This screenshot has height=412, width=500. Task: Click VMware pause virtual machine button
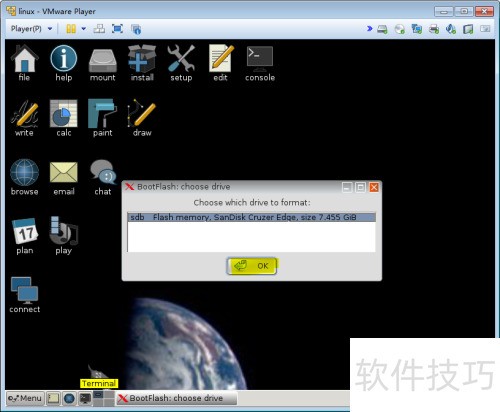point(71,29)
